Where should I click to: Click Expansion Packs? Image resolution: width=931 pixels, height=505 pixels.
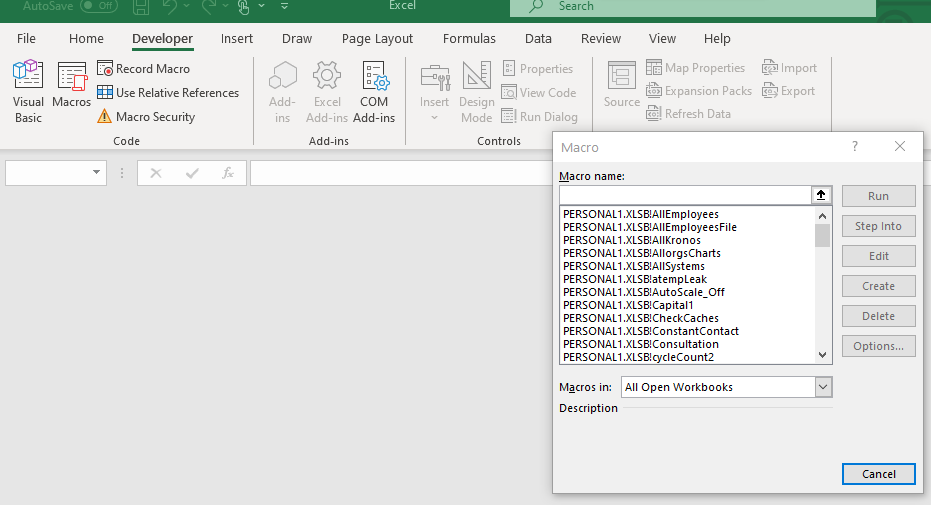699,91
